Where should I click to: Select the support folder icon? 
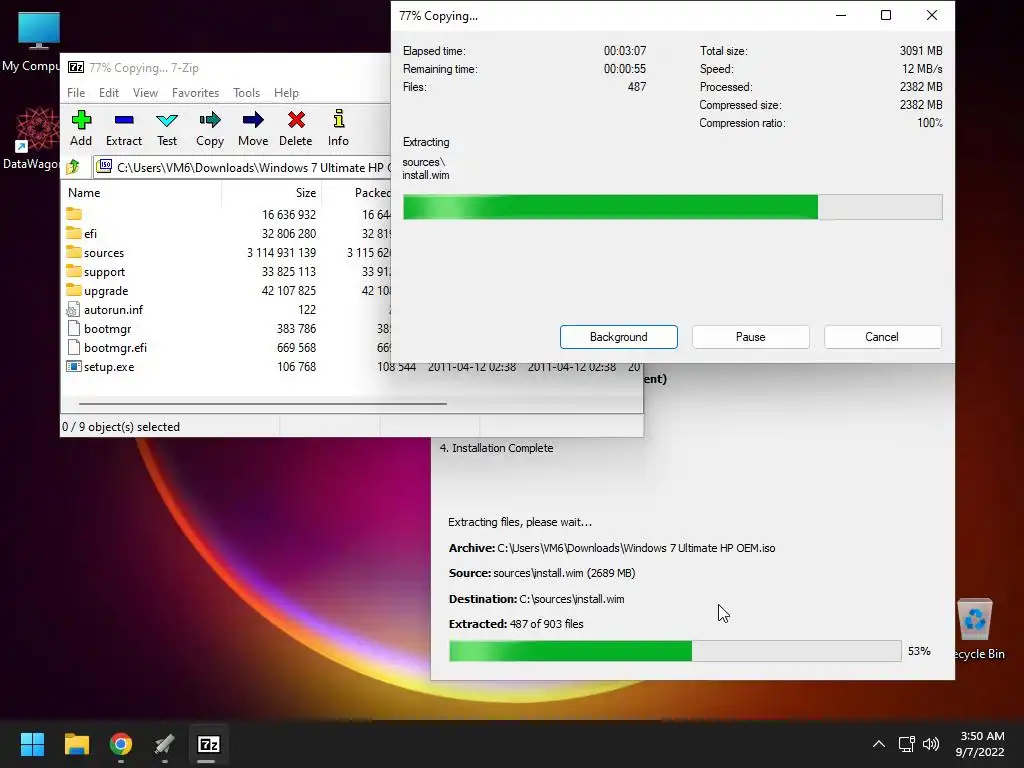click(x=74, y=271)
